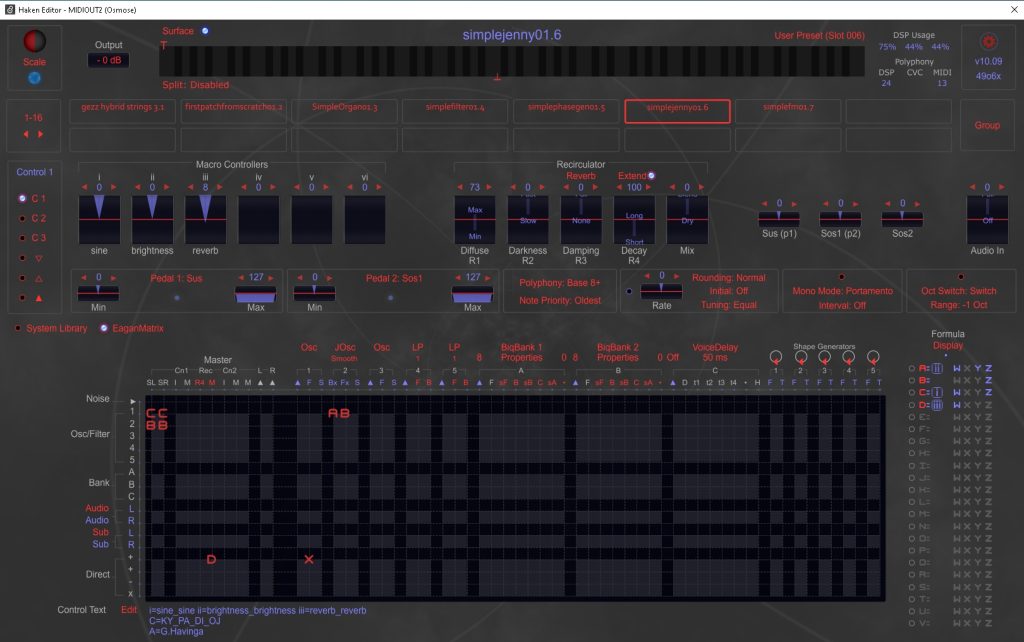Click Shape Generator 4 cycle icon
The width and height of the screenshot is (1024, 642).
(x=848, y=357)
